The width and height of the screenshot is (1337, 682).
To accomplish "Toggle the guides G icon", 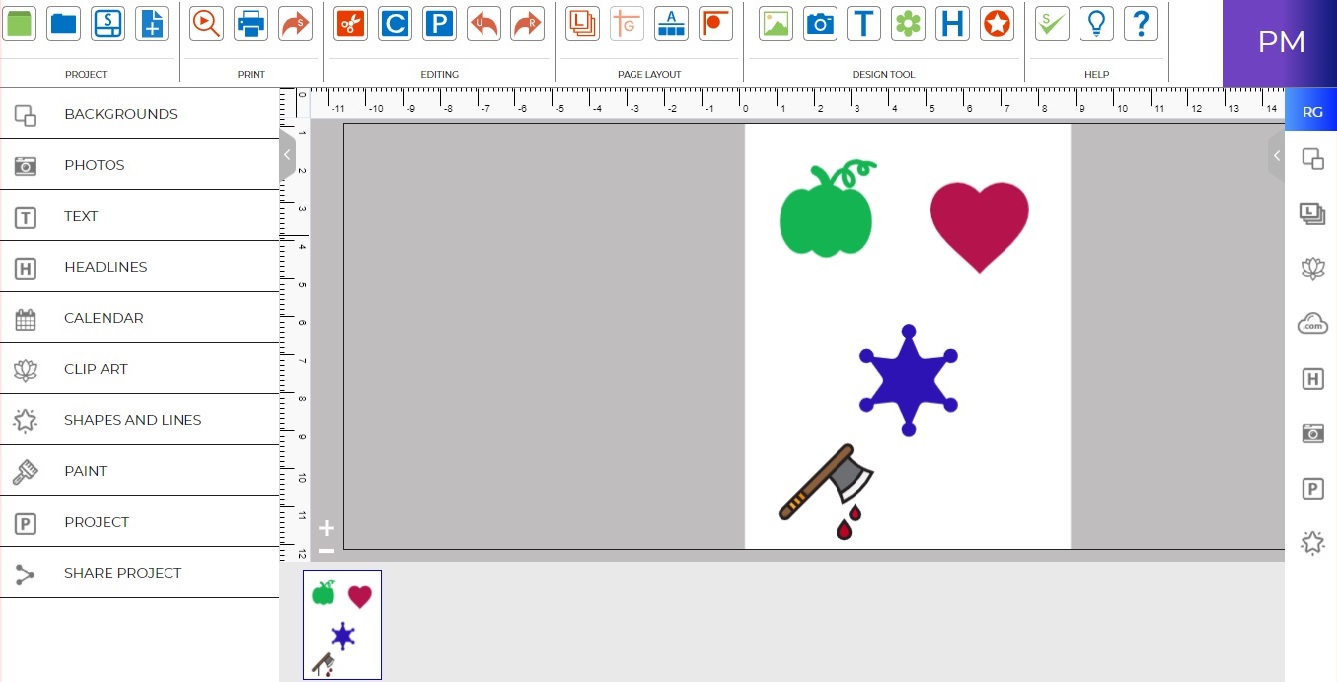I will pyautogui.click(x=627, y=23).
